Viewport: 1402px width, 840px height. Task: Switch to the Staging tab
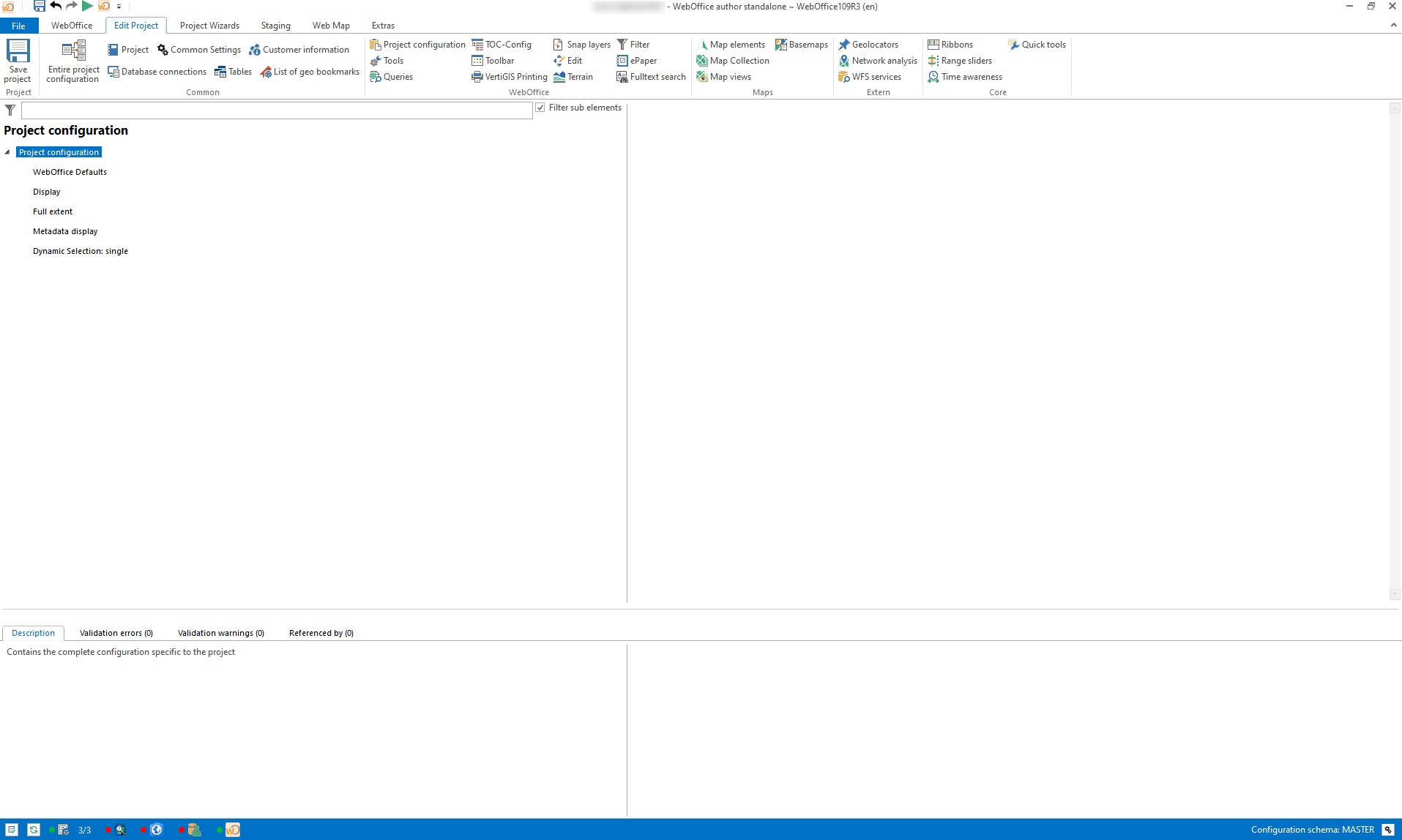point(275,25)
